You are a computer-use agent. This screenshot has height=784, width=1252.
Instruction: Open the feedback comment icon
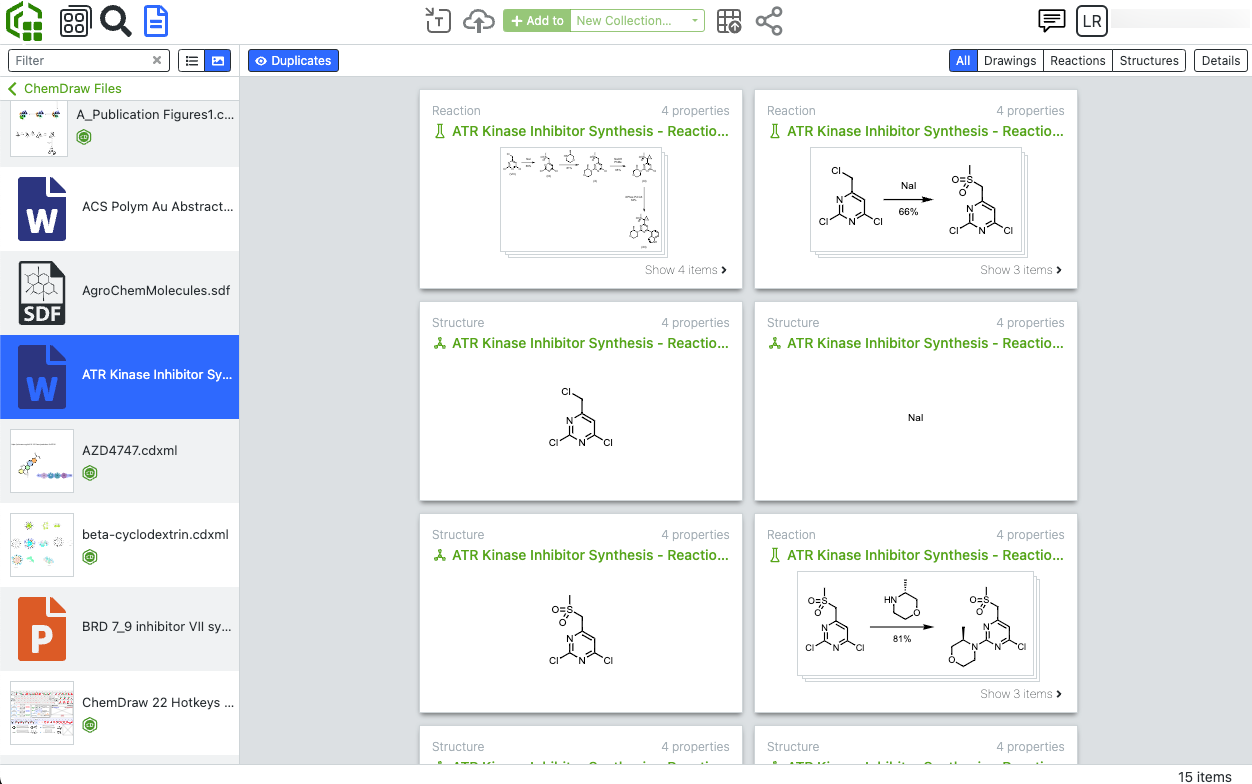(x=1051, y=20)
